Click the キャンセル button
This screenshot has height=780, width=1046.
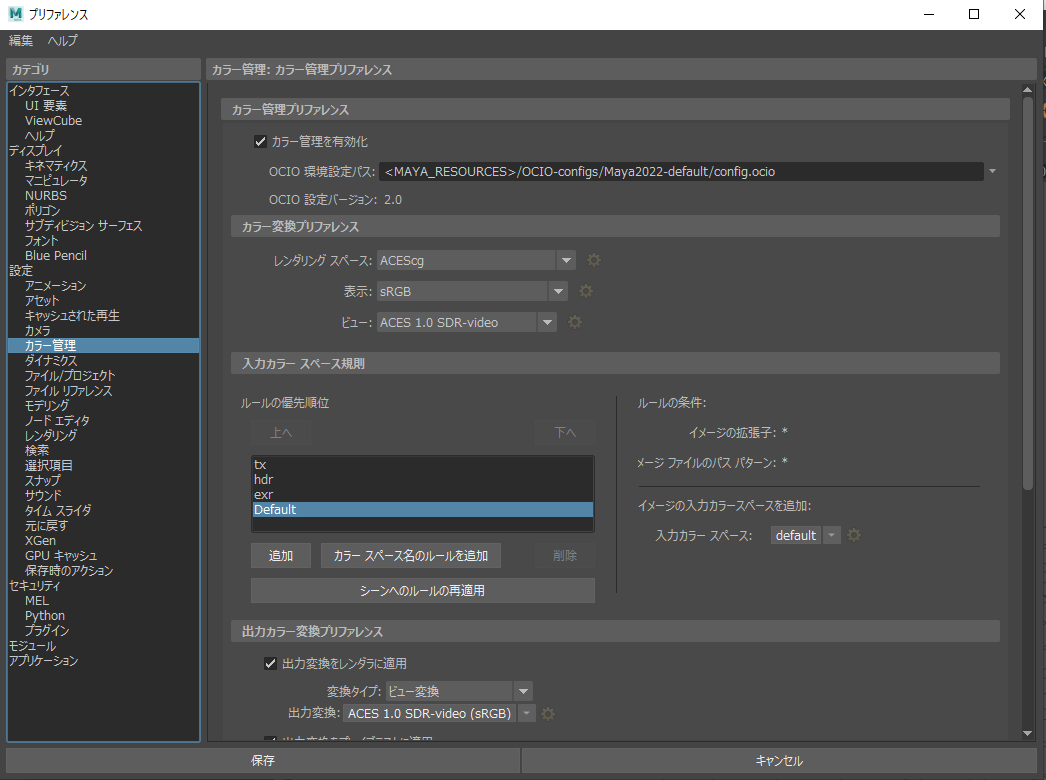(779, 761)
